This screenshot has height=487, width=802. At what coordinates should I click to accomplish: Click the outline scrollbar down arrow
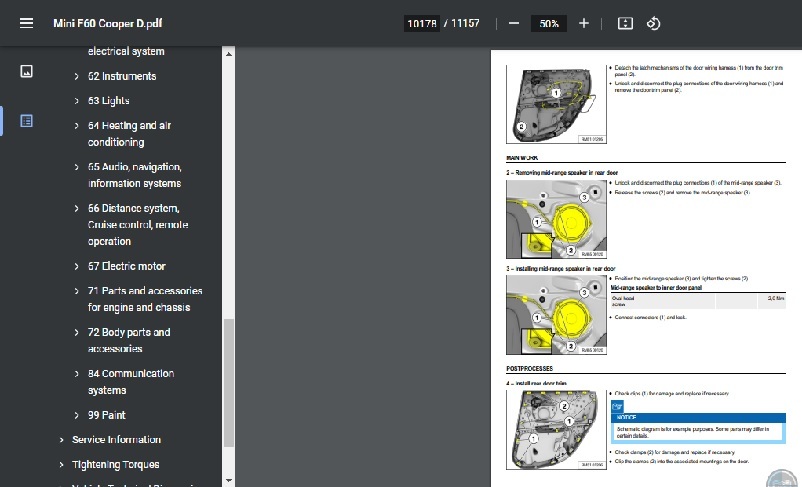click(229, 480)
